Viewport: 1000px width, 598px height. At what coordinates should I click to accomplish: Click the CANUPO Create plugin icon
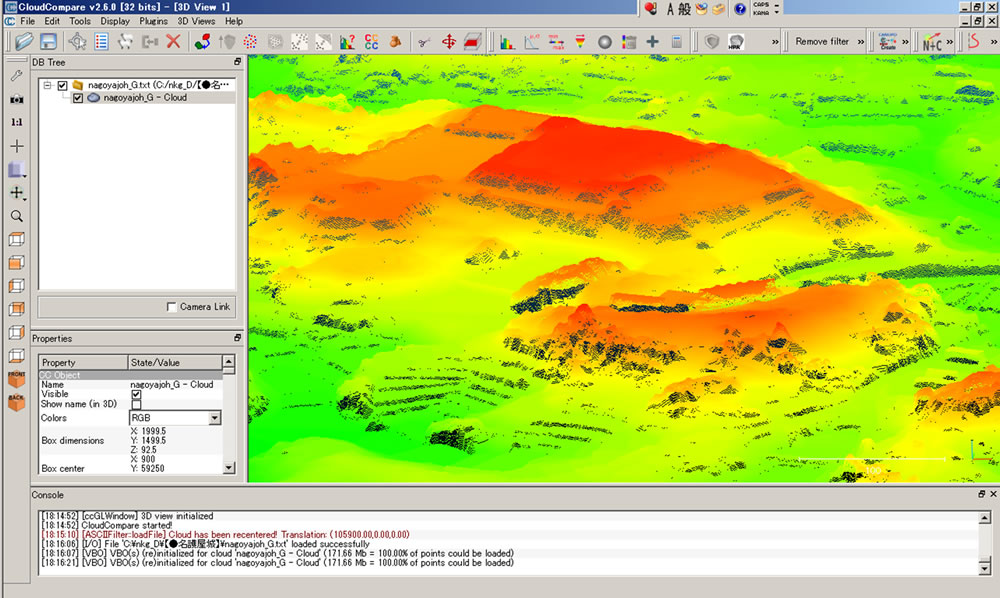[x=887, y=42]
